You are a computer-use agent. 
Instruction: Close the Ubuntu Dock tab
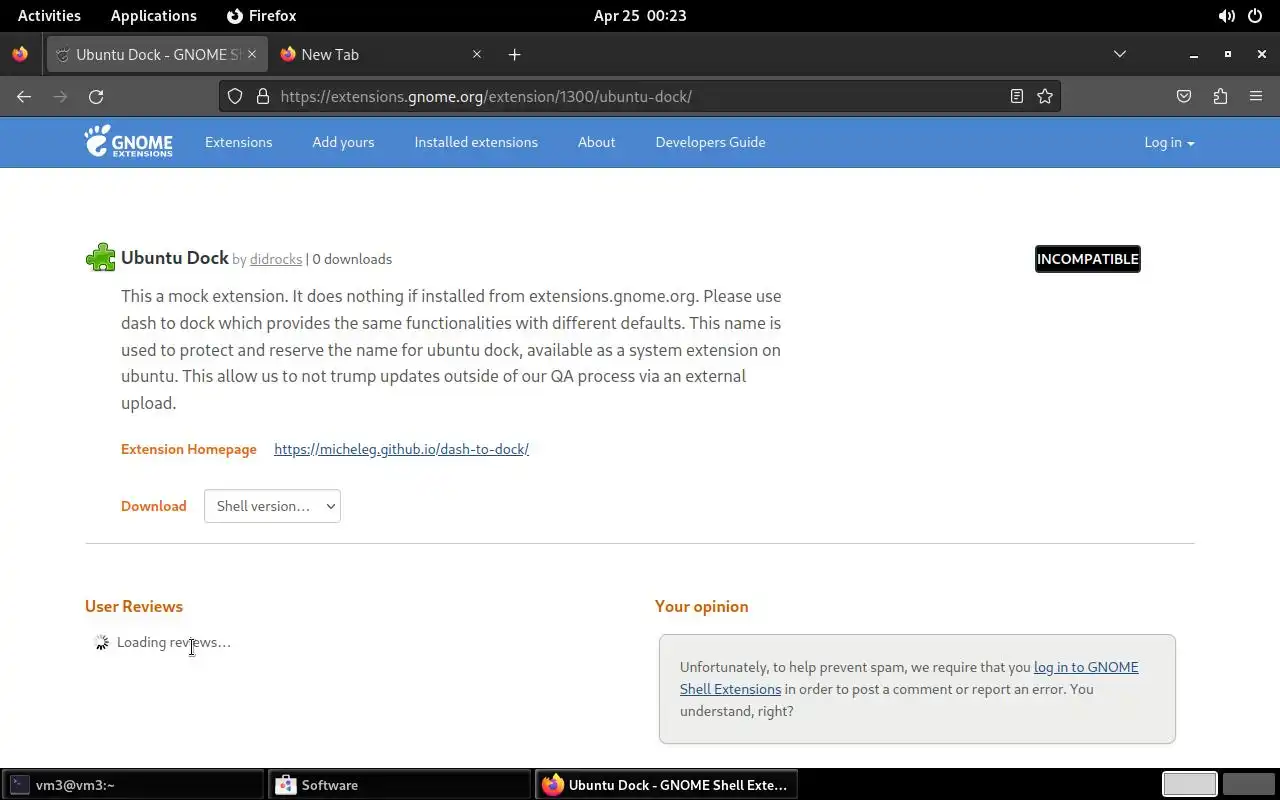point(252,54)
